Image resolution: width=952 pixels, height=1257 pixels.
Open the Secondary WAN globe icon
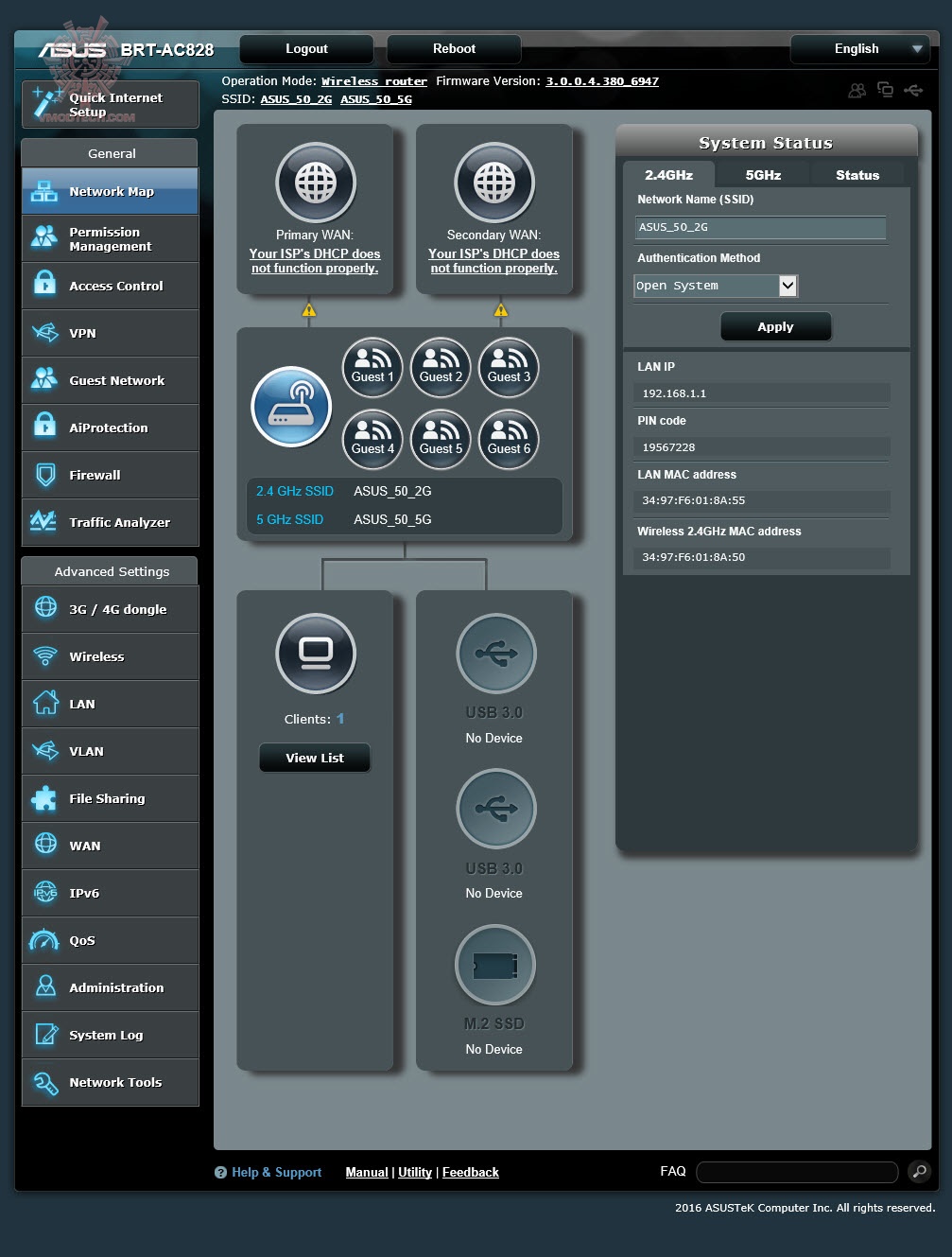(494, 183)
